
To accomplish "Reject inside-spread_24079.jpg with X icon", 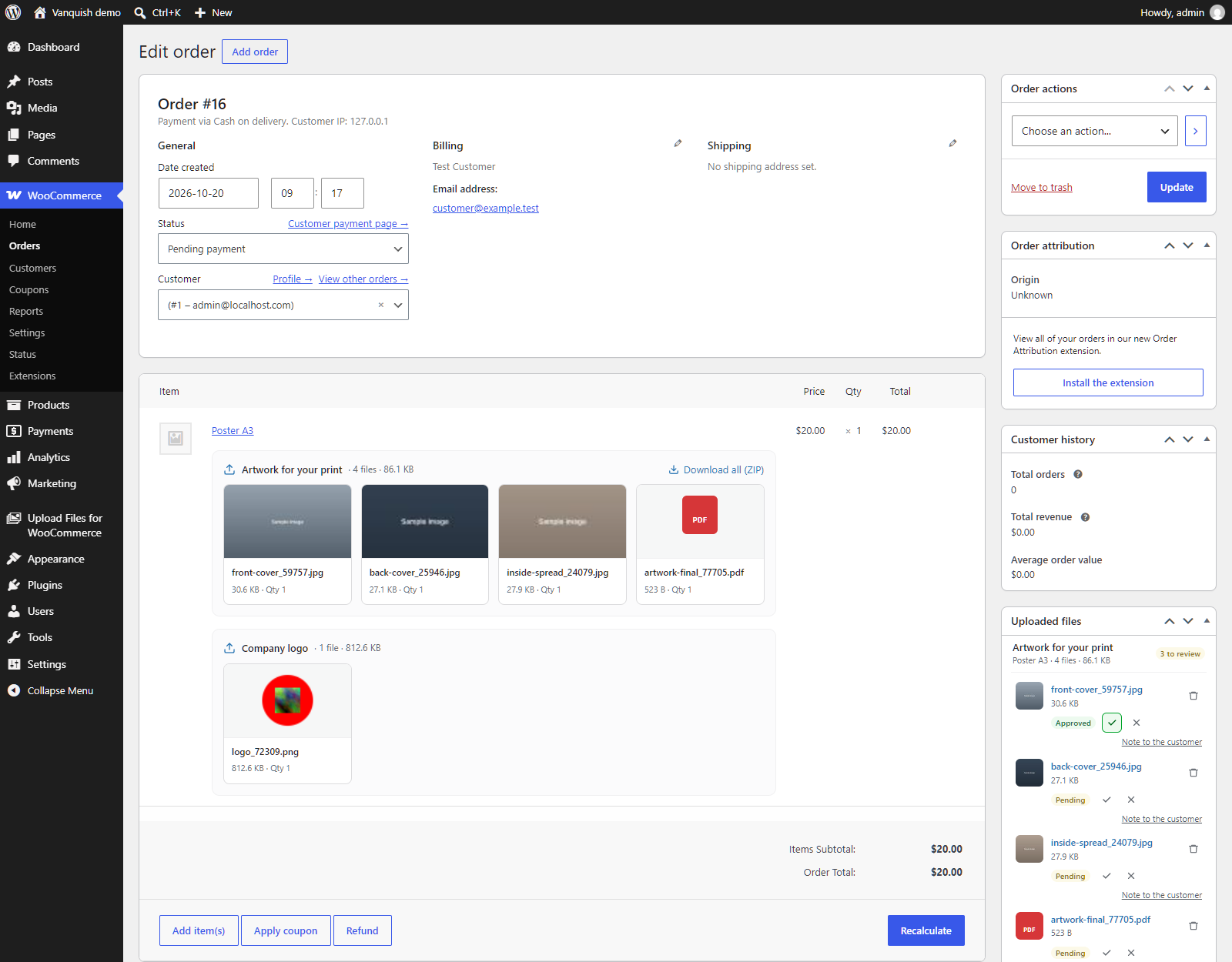I will (1131, 876).
